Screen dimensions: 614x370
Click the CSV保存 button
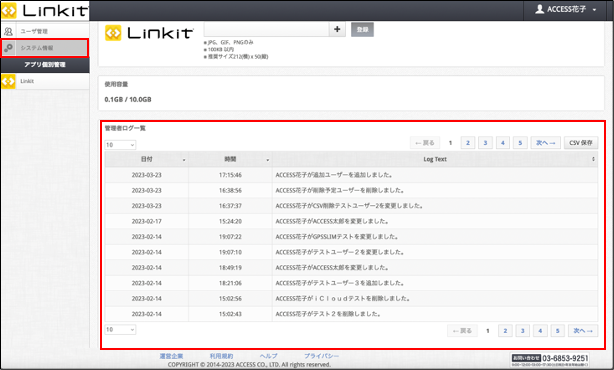click(x=581, y=143)
